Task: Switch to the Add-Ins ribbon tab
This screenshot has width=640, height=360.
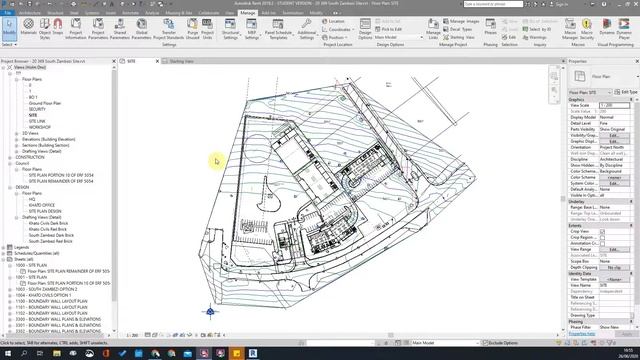Action: (x=268, y=13)
